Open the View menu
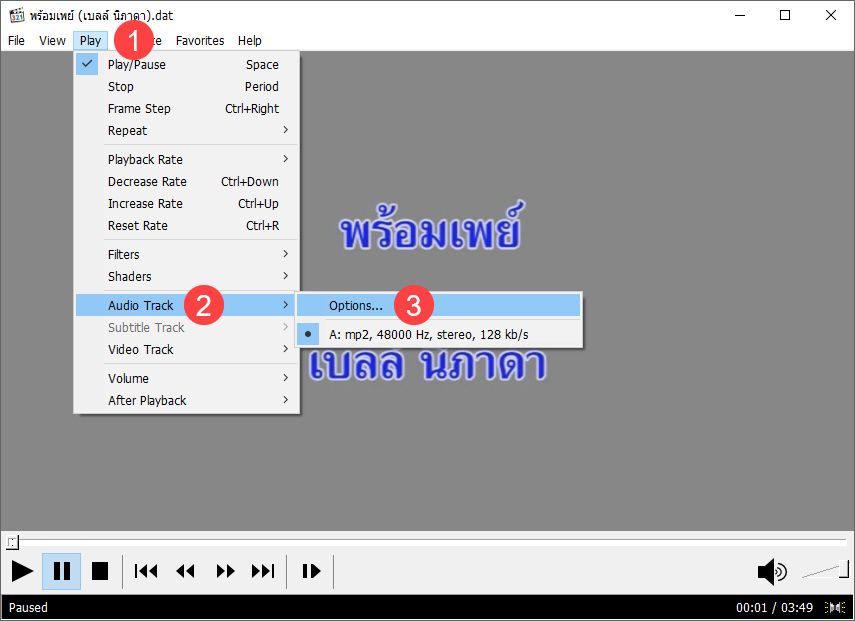 52,41
